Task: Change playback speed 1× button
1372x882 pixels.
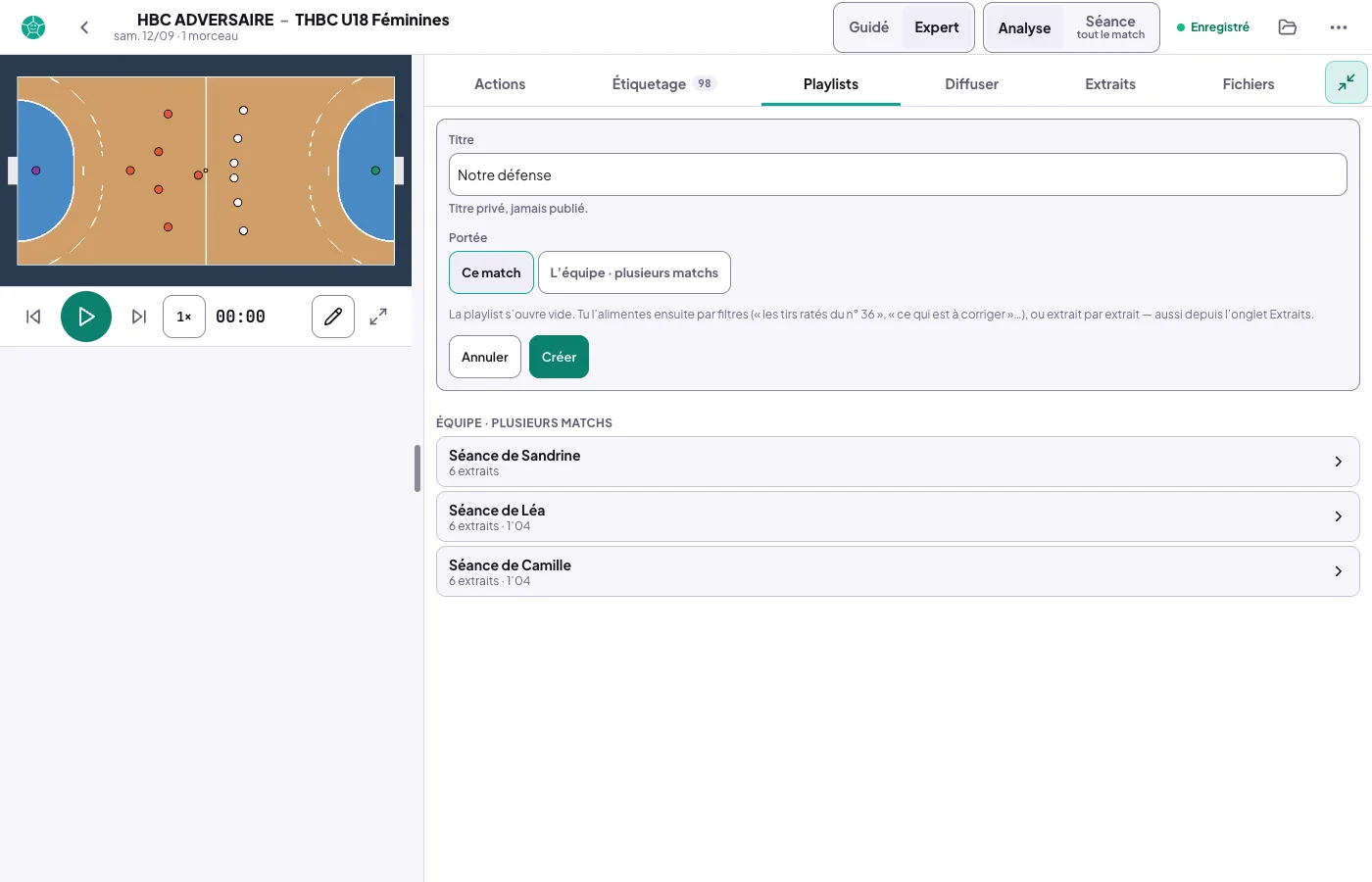Action: pyautogui.click(x=184, y=317)
